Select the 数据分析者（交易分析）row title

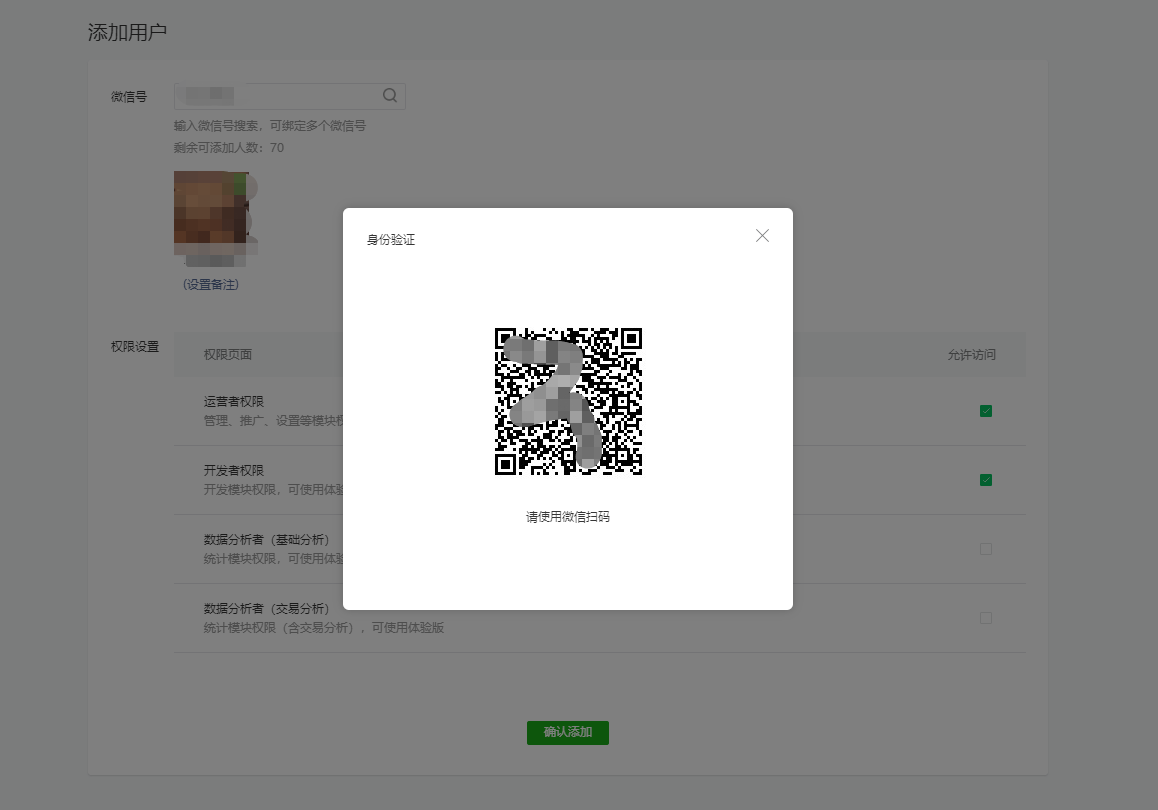click(266, 608)
